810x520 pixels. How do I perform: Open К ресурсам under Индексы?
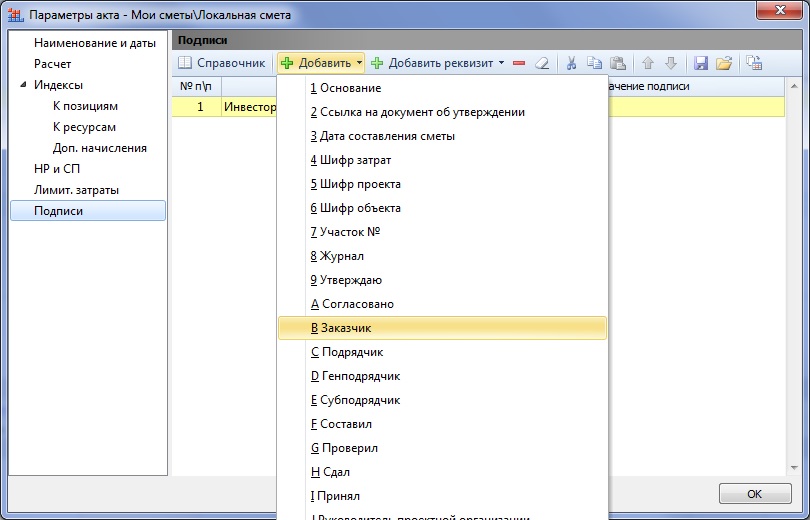[84, 127]
